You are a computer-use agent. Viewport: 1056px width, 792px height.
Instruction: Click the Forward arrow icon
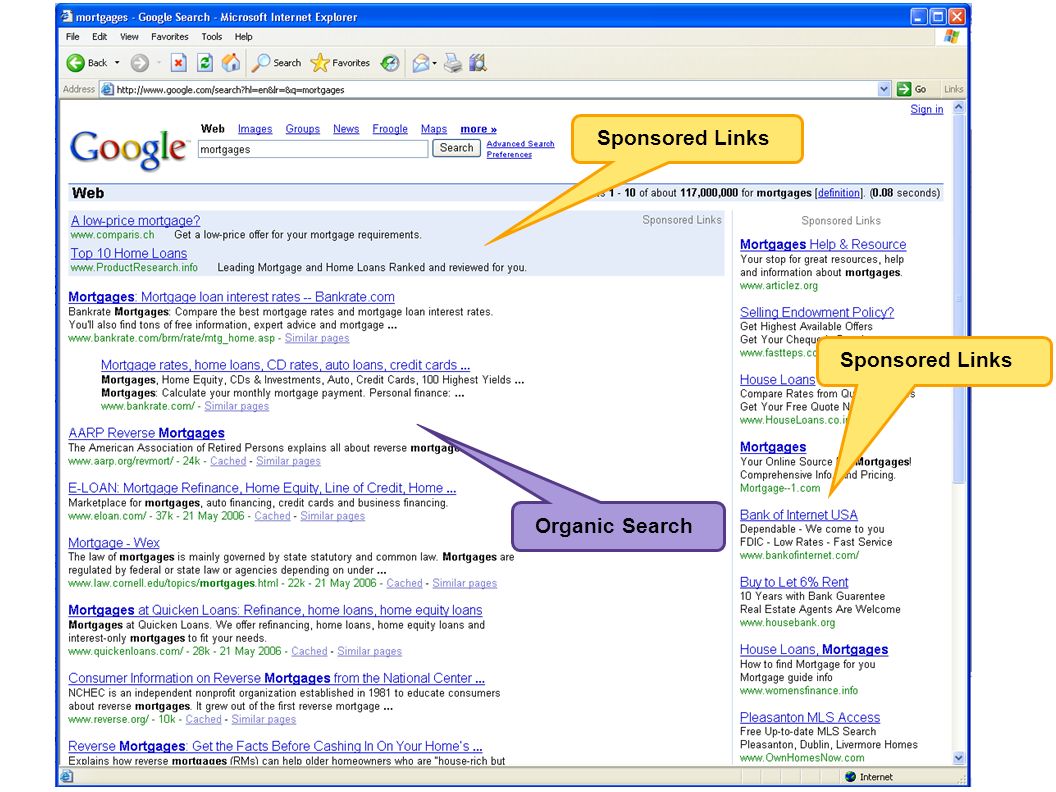click(139, 63)
